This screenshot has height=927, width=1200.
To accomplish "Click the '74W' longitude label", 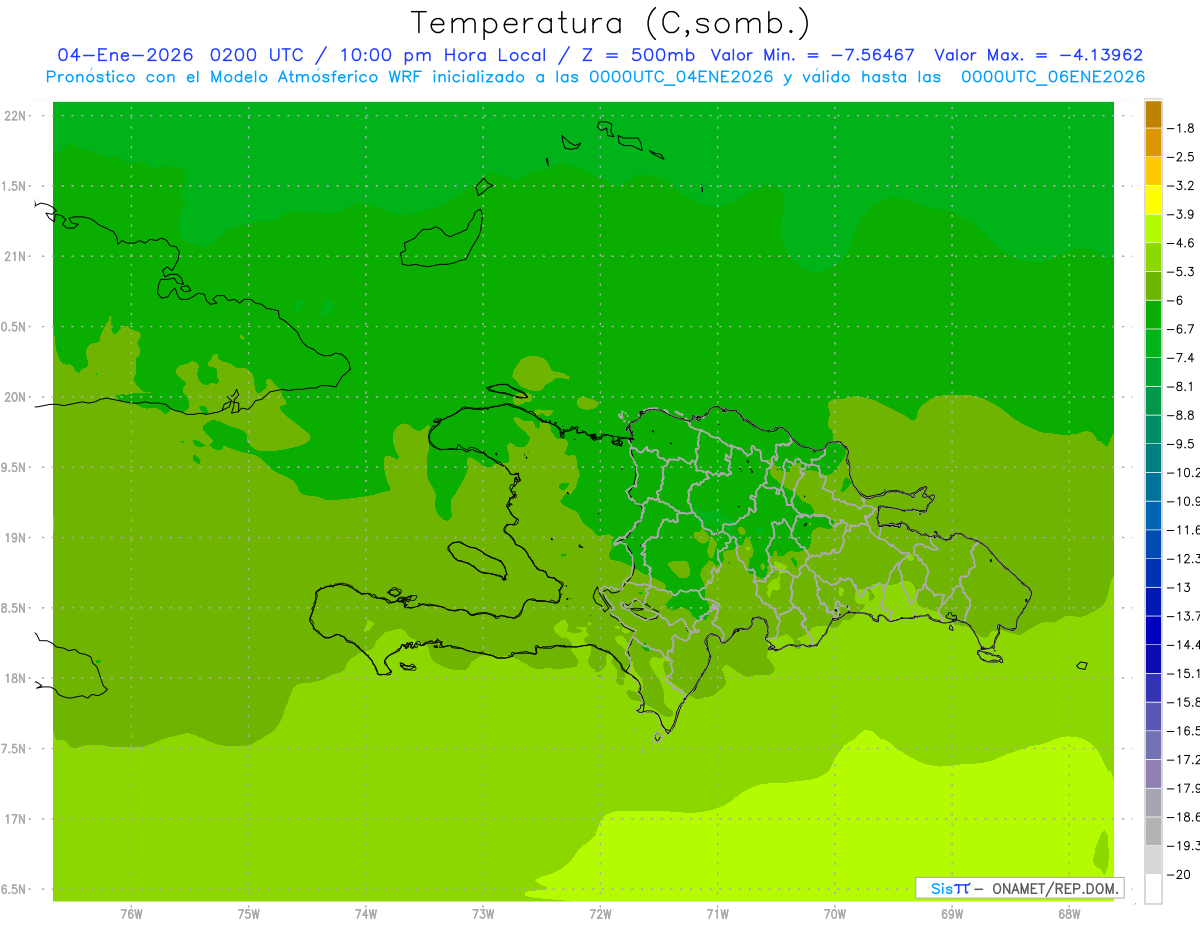I will click(x=366, y=914).
